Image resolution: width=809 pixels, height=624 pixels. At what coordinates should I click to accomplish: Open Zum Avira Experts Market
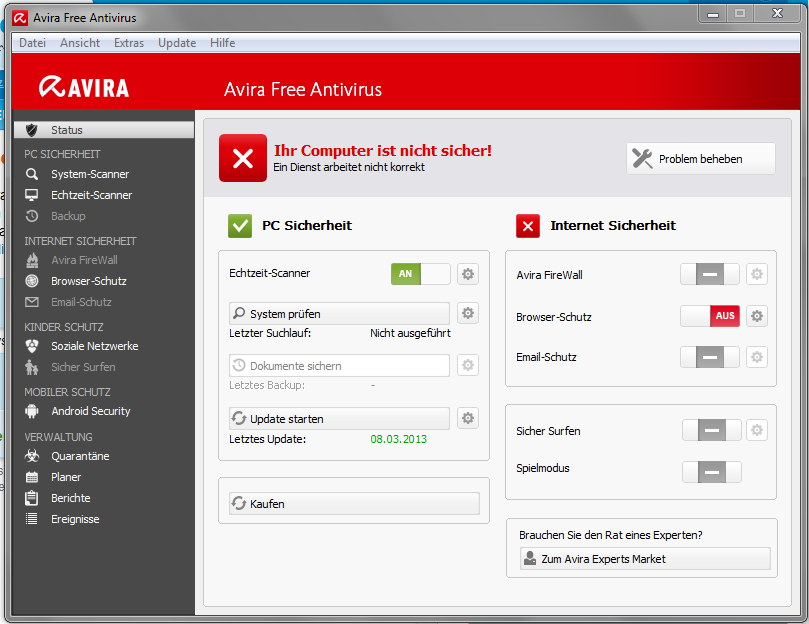coord(645,558)
